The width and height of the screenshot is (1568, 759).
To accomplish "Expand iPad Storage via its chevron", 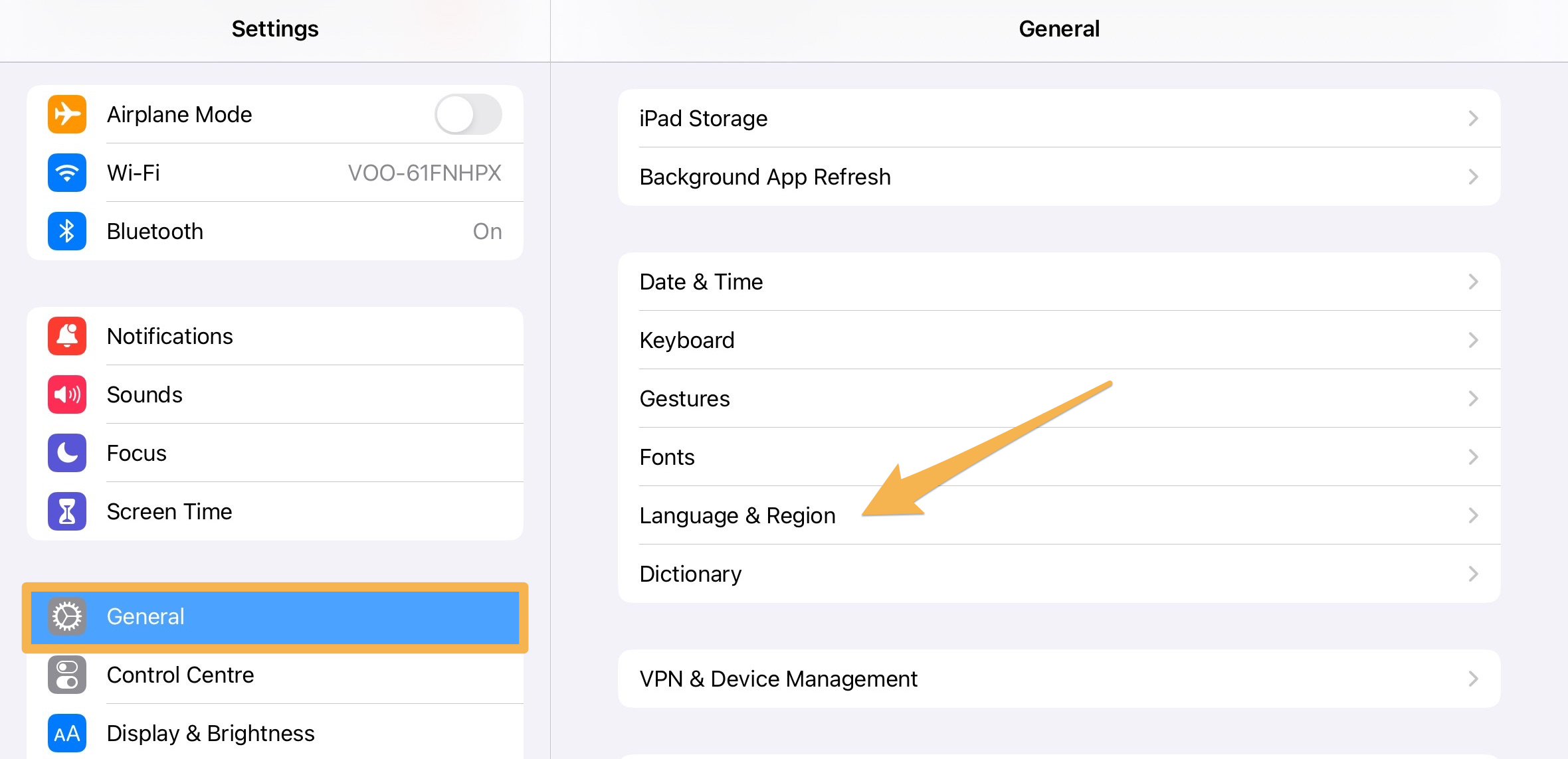I will (1473, 118).
